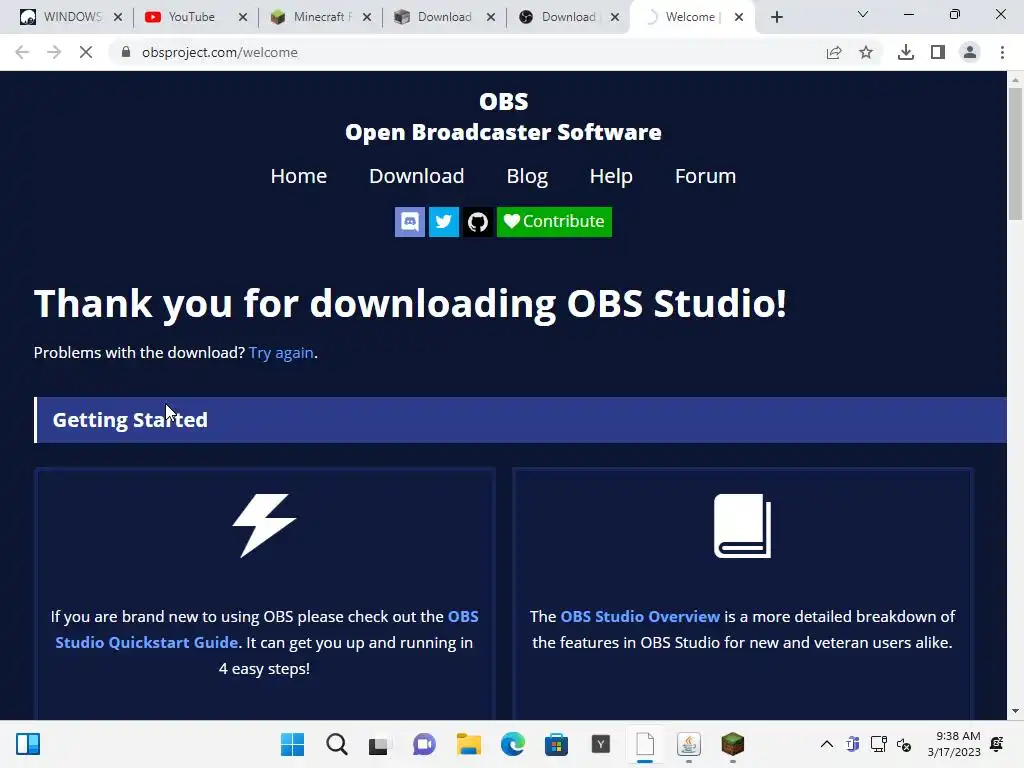The width and height of the screenshot is (1024, 768).
Task: Close the Welcome tab
Action: [x=739, y=17]
